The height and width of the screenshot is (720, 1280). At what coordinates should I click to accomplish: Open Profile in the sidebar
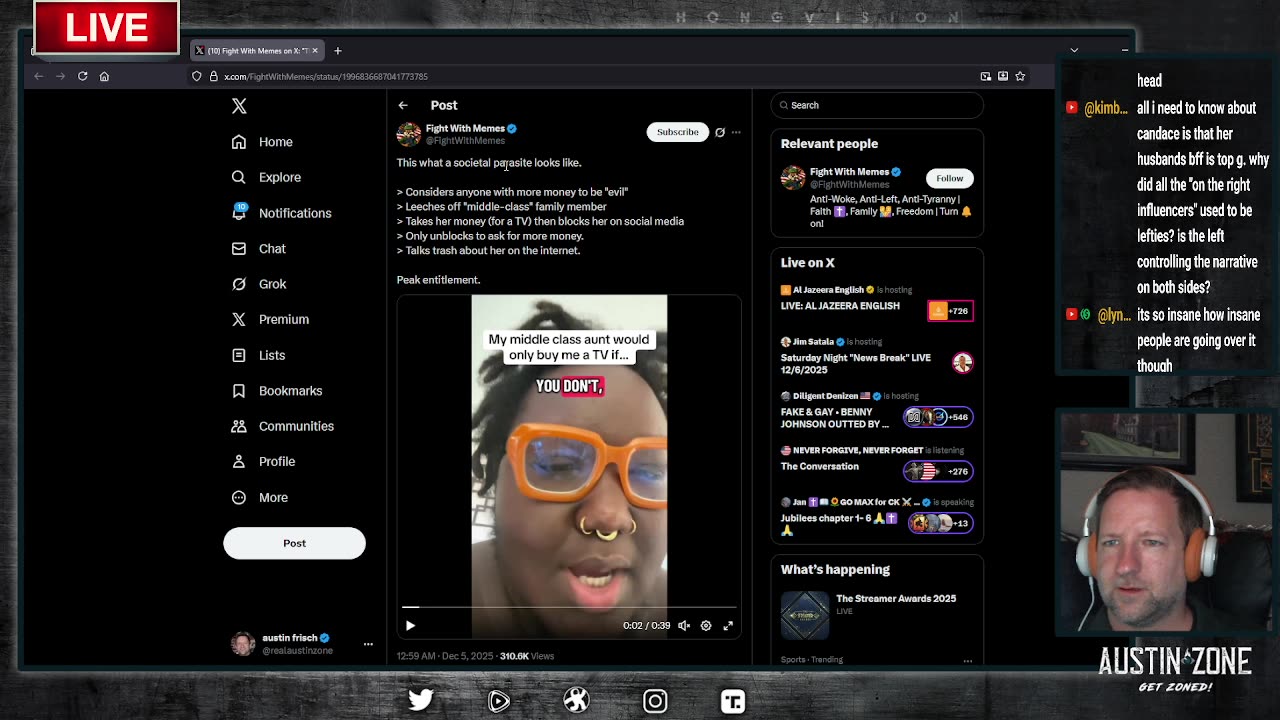click(x=277, y=462)
